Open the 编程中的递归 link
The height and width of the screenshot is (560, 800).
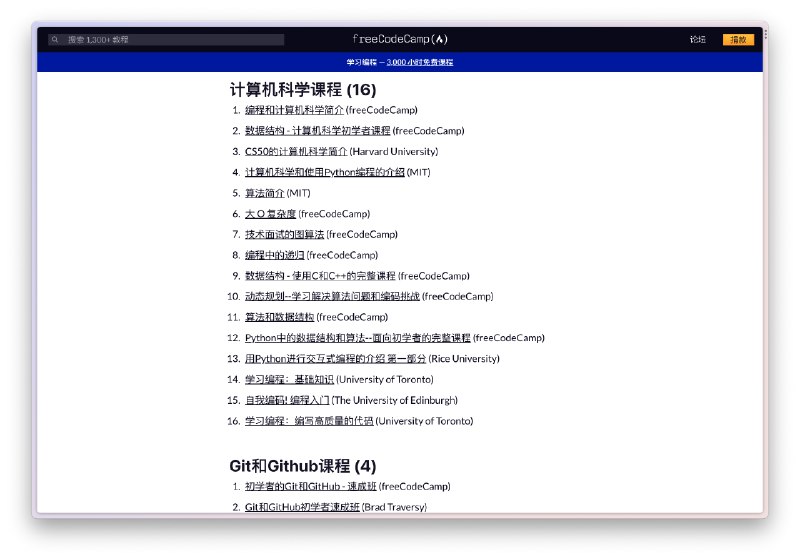[274, 255]
